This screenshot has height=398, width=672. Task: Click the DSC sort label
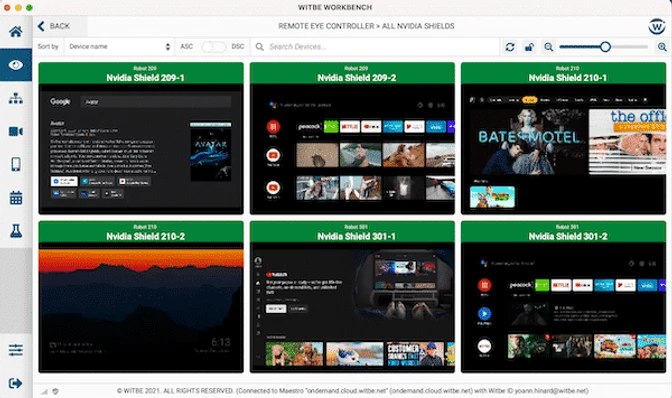(x=238, y=46)
